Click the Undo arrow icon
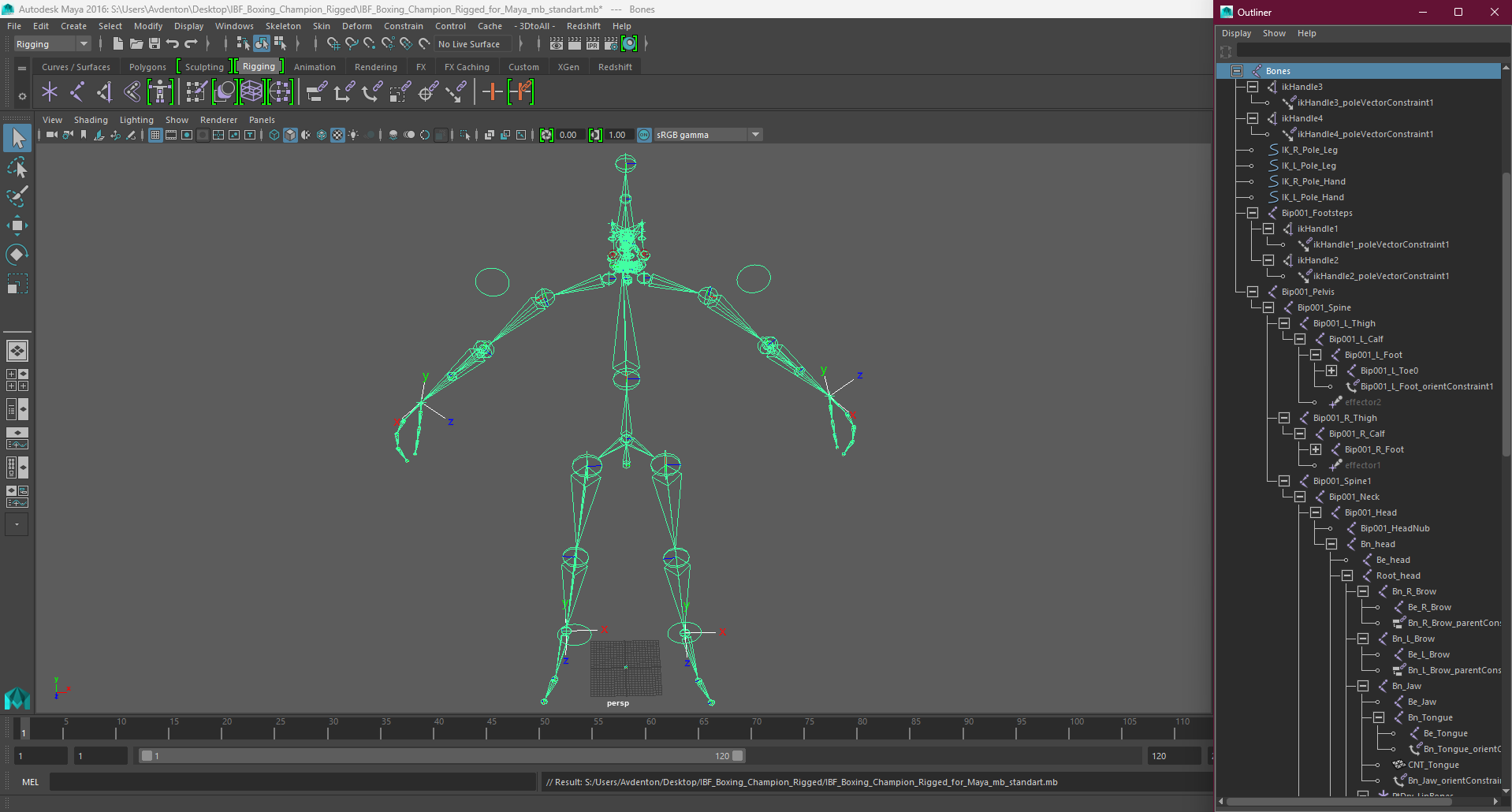The image size is (1512, 812). (x=173, y=44)
